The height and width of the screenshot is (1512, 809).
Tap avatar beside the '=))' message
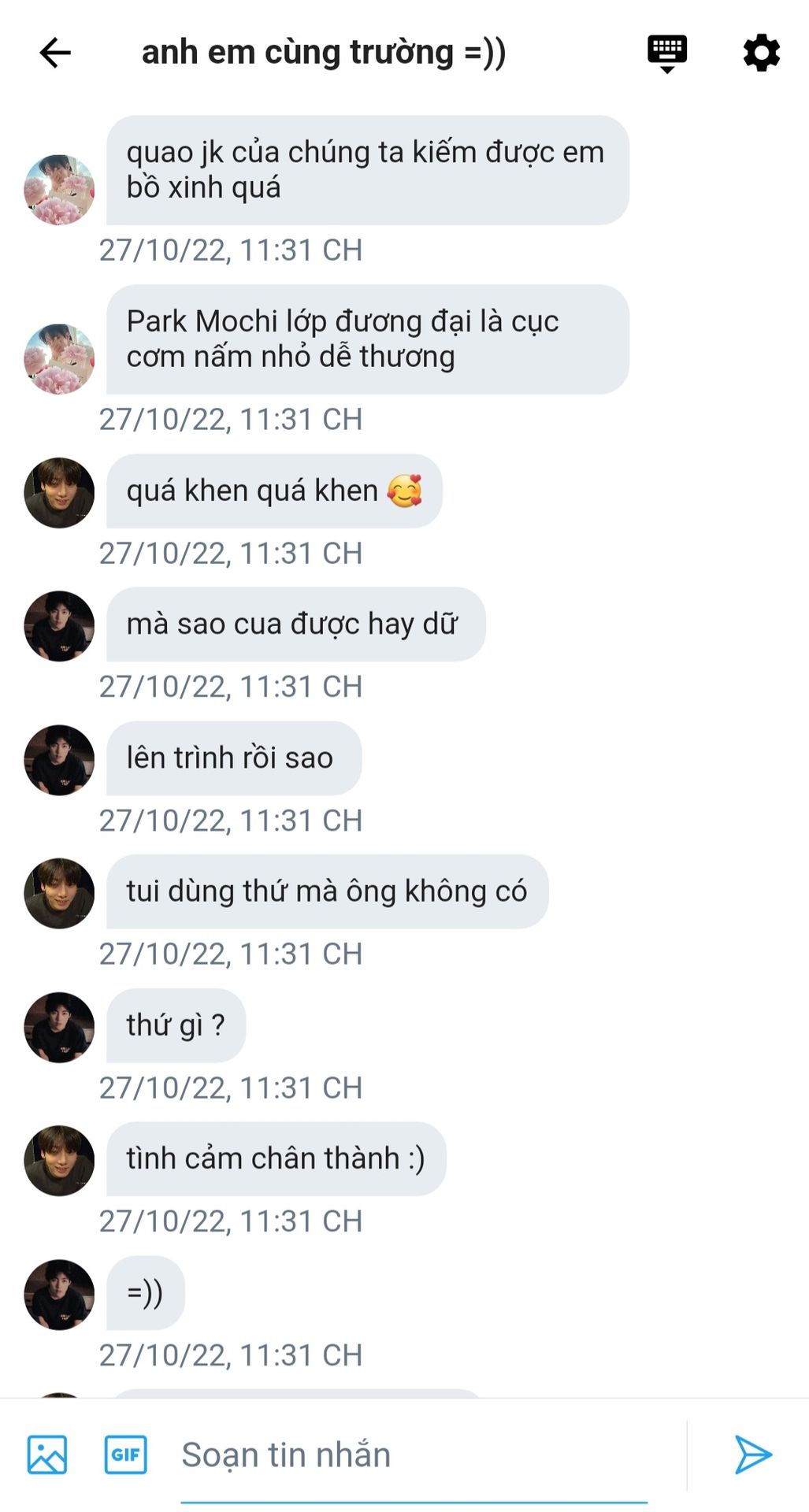point(59,1295)
